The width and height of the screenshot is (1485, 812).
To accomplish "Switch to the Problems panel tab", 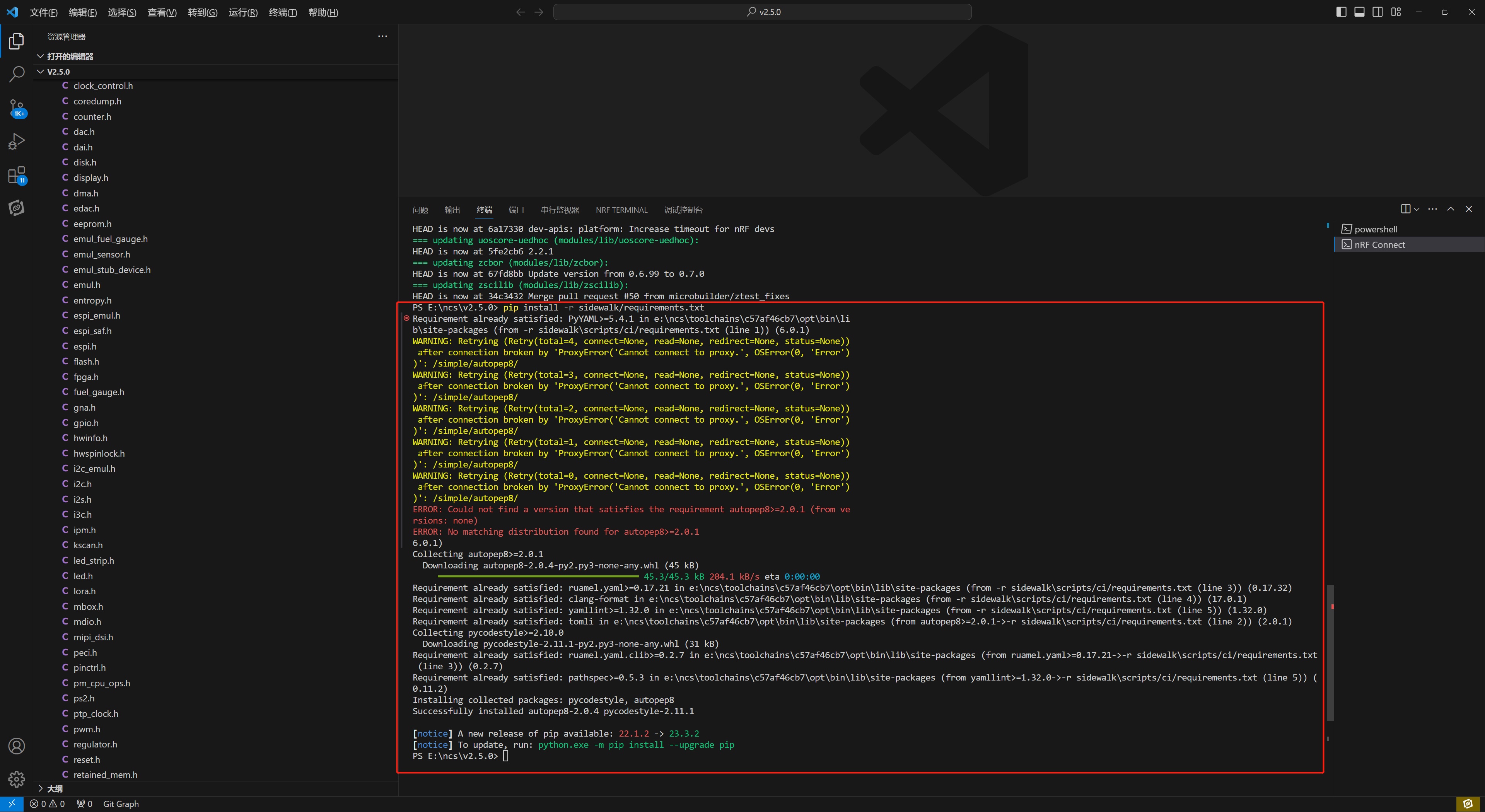I will 420,210.
